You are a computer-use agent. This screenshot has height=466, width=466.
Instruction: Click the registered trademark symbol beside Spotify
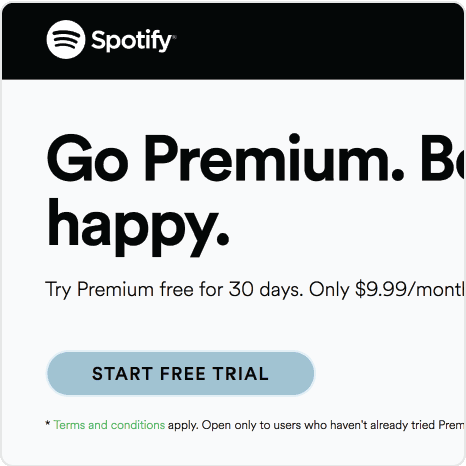(x=174, y=36)
